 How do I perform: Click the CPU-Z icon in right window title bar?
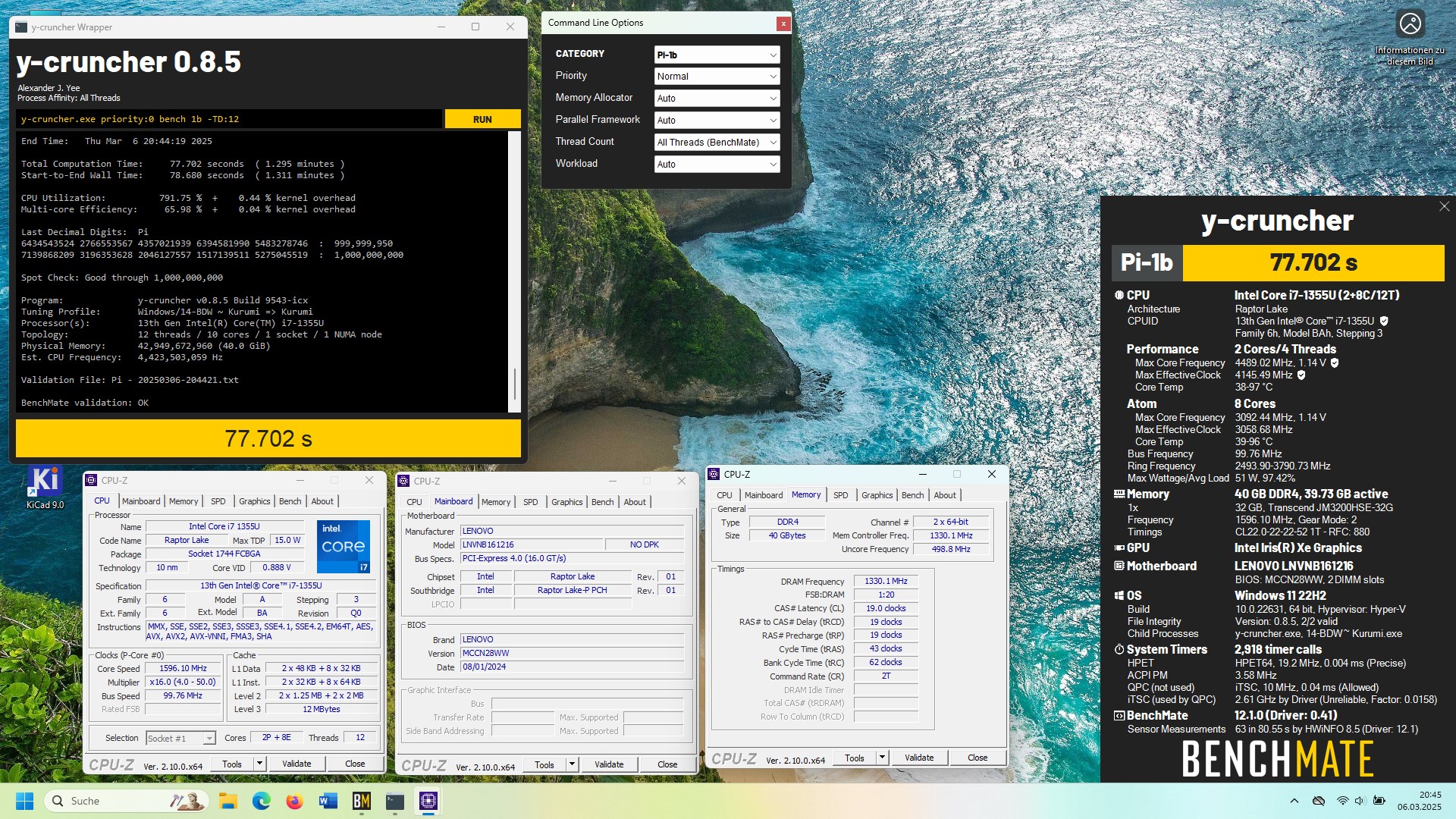tap(714, 474)
